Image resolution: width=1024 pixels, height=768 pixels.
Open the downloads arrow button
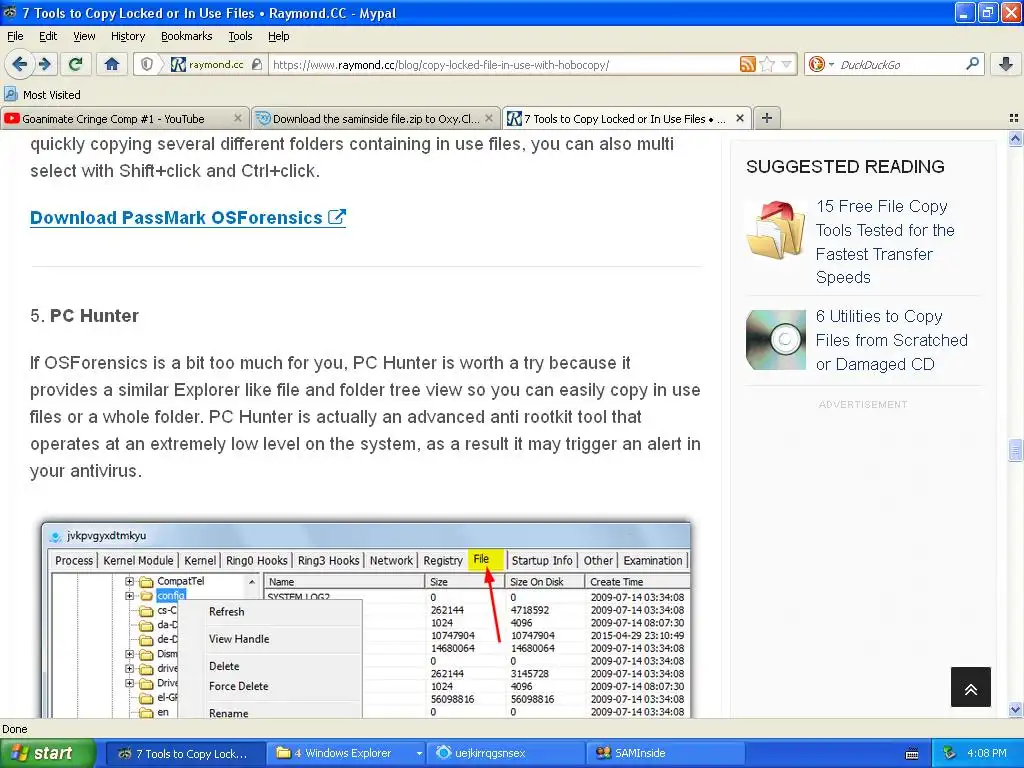point(1006,64)
